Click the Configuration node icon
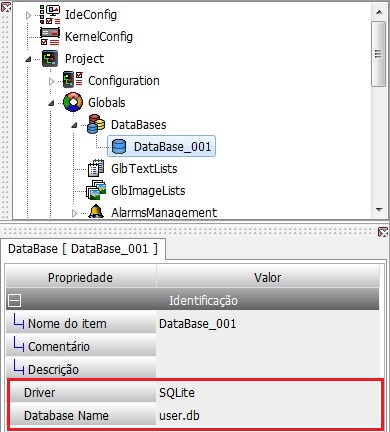390x432 pixels. [73, 80]
